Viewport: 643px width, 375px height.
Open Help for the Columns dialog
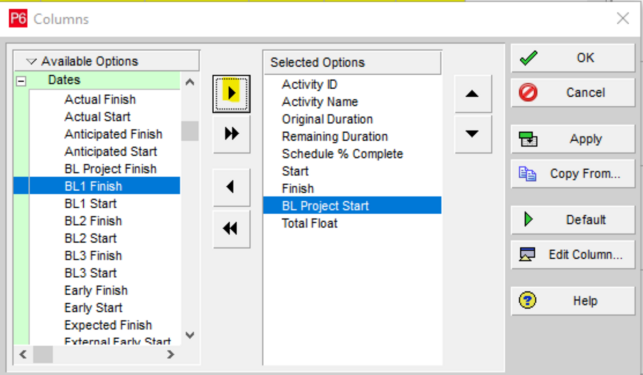pyautogui.click(x=573, y=301)
